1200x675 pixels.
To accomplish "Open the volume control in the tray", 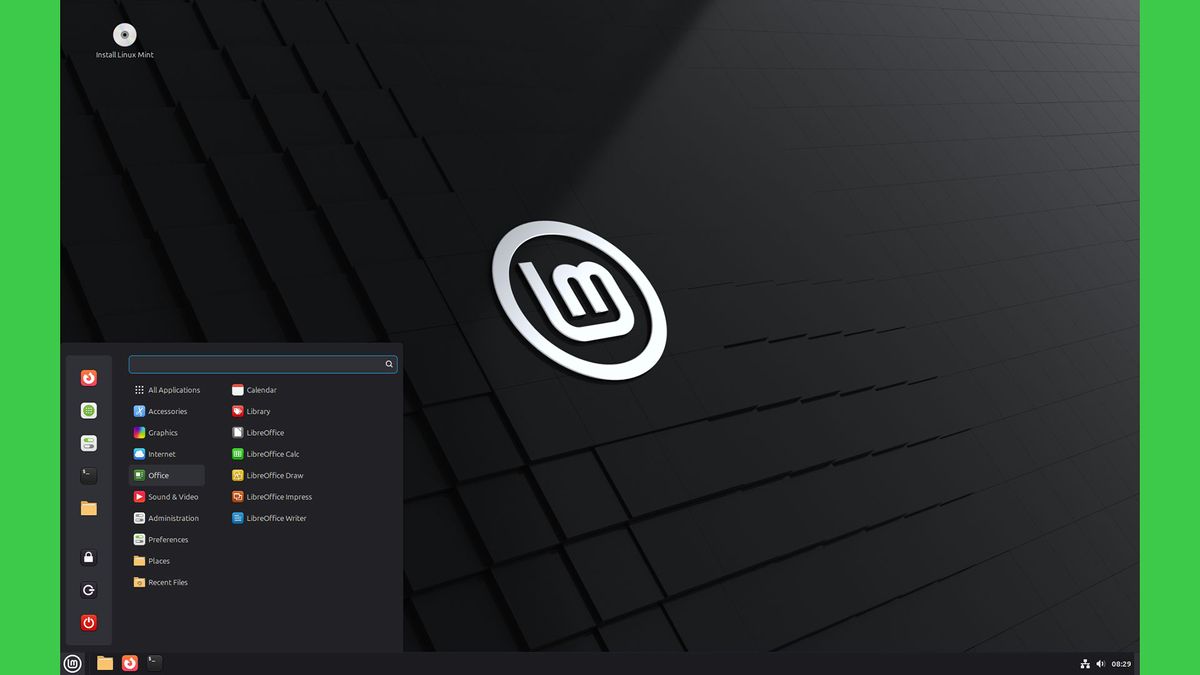I will tap(1100, 663).
